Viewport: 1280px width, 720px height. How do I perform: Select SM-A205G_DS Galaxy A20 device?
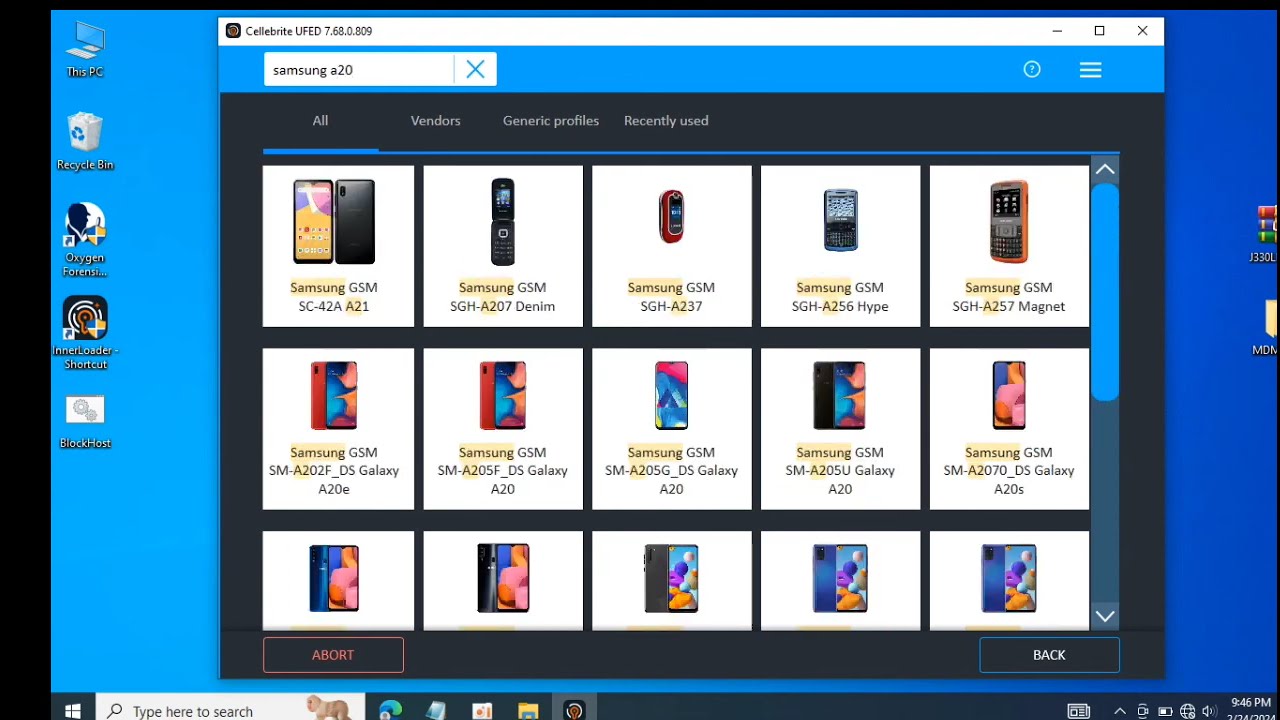pos(671,429)
